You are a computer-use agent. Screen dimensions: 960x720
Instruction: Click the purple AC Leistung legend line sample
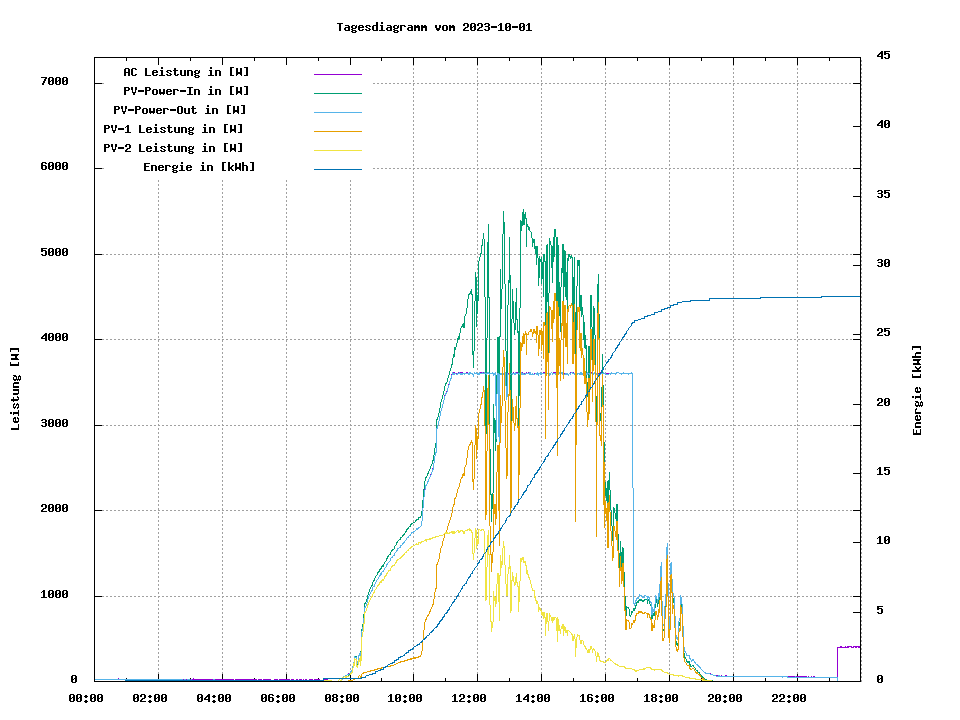coord(337,74)
